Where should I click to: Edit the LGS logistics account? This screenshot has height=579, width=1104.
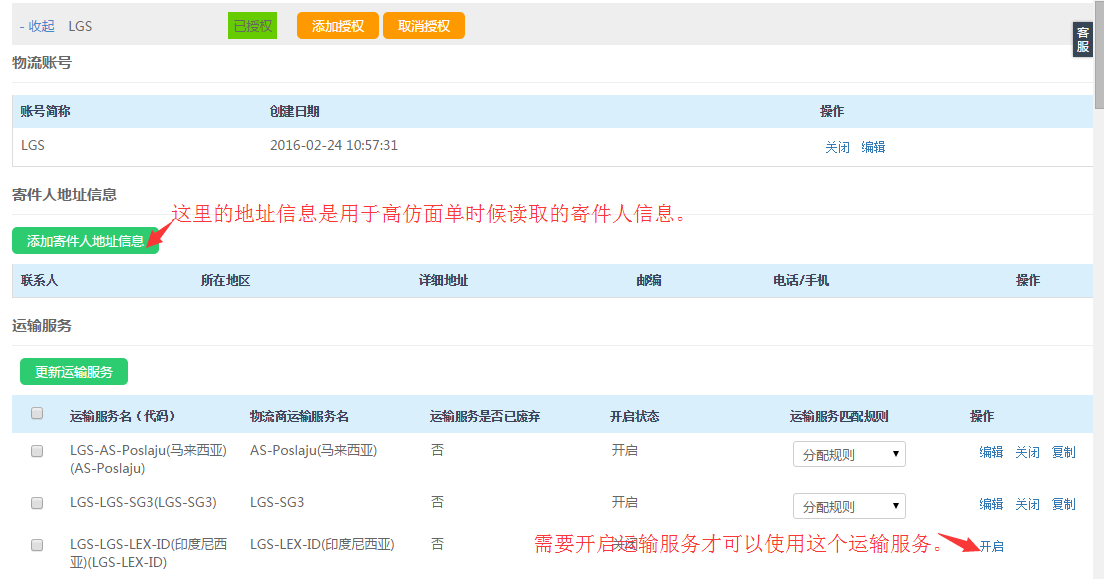(x=873, y=147)
